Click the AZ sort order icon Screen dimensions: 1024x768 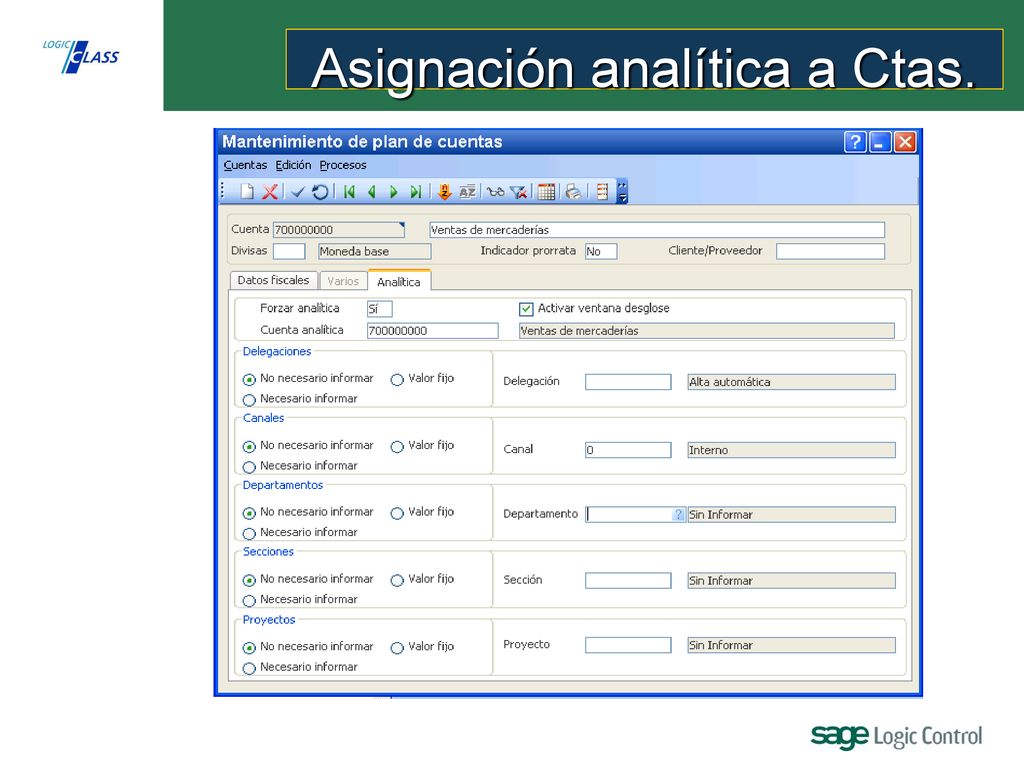[x=467, y=191]
